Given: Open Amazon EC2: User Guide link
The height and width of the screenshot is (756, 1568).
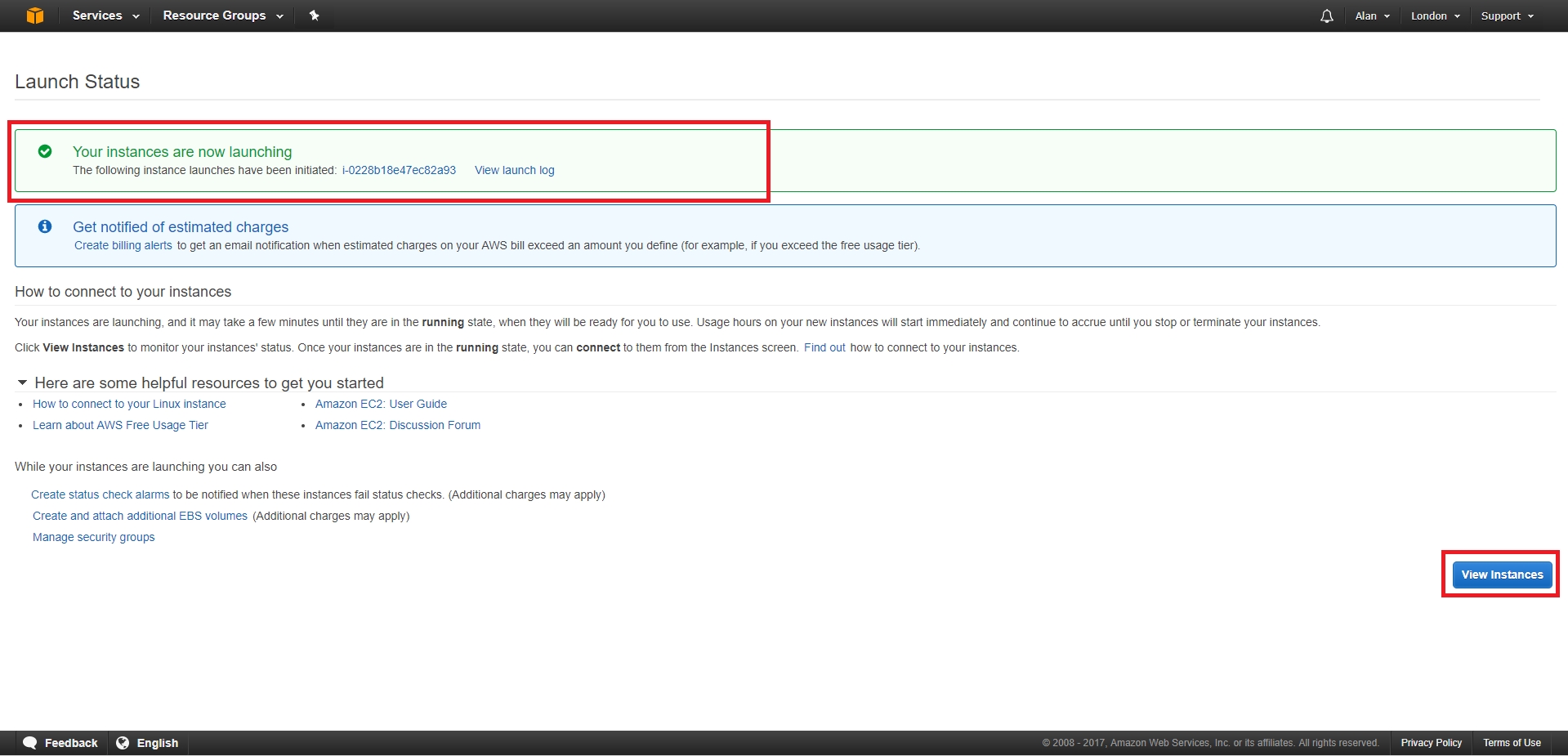Looking at the screenshot, I should [x=381, y=404].
